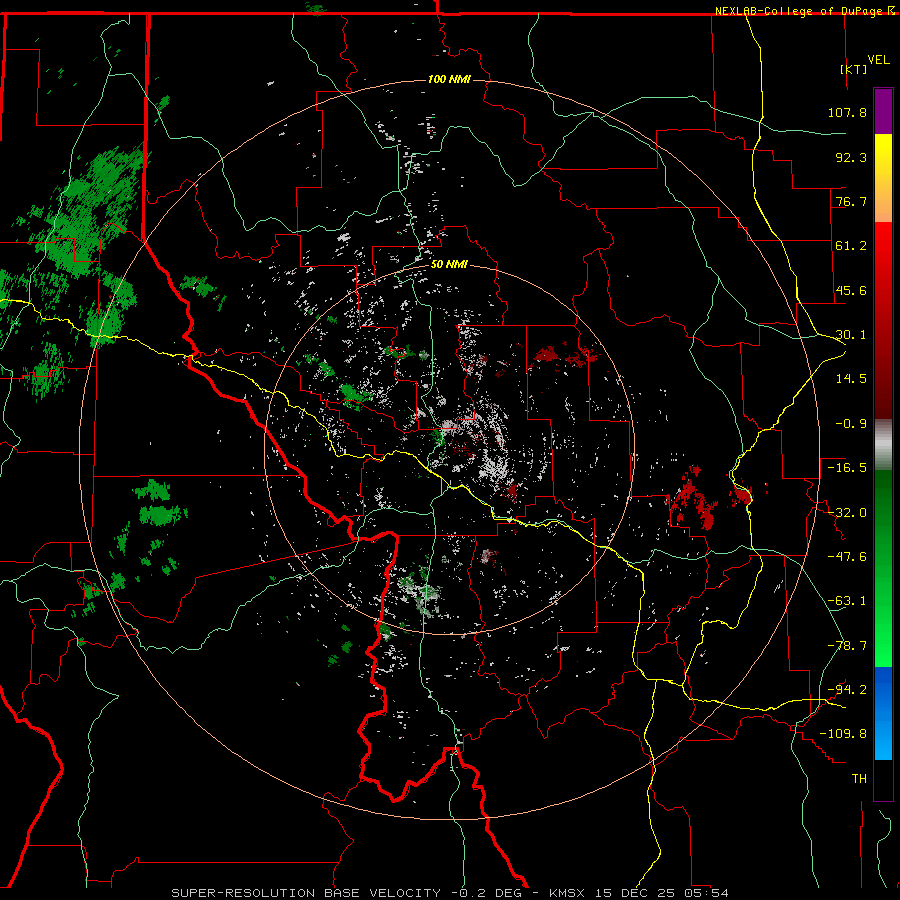This screenshot has width=900, height=900.
Task: Click the SUPER-RESOLUTION BASE VELOCITY caption
Action: 306,893
